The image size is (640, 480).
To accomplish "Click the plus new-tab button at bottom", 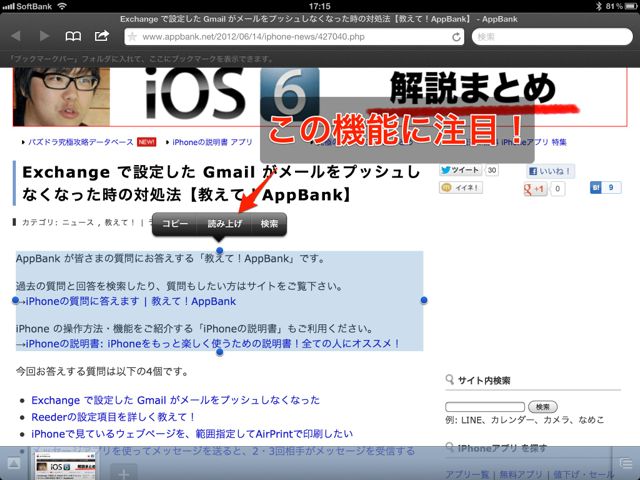I will pyautogui.click(x=124, y=473).
